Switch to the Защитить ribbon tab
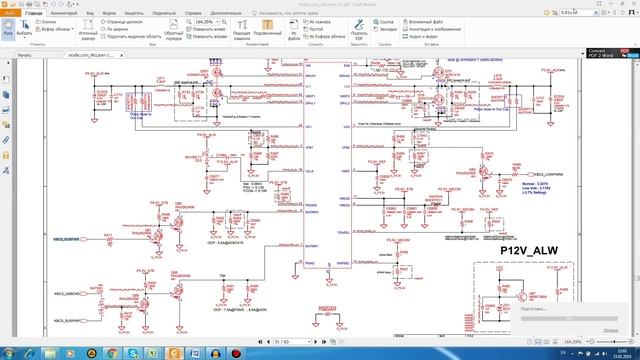The image size is (640, 360). 133,13
